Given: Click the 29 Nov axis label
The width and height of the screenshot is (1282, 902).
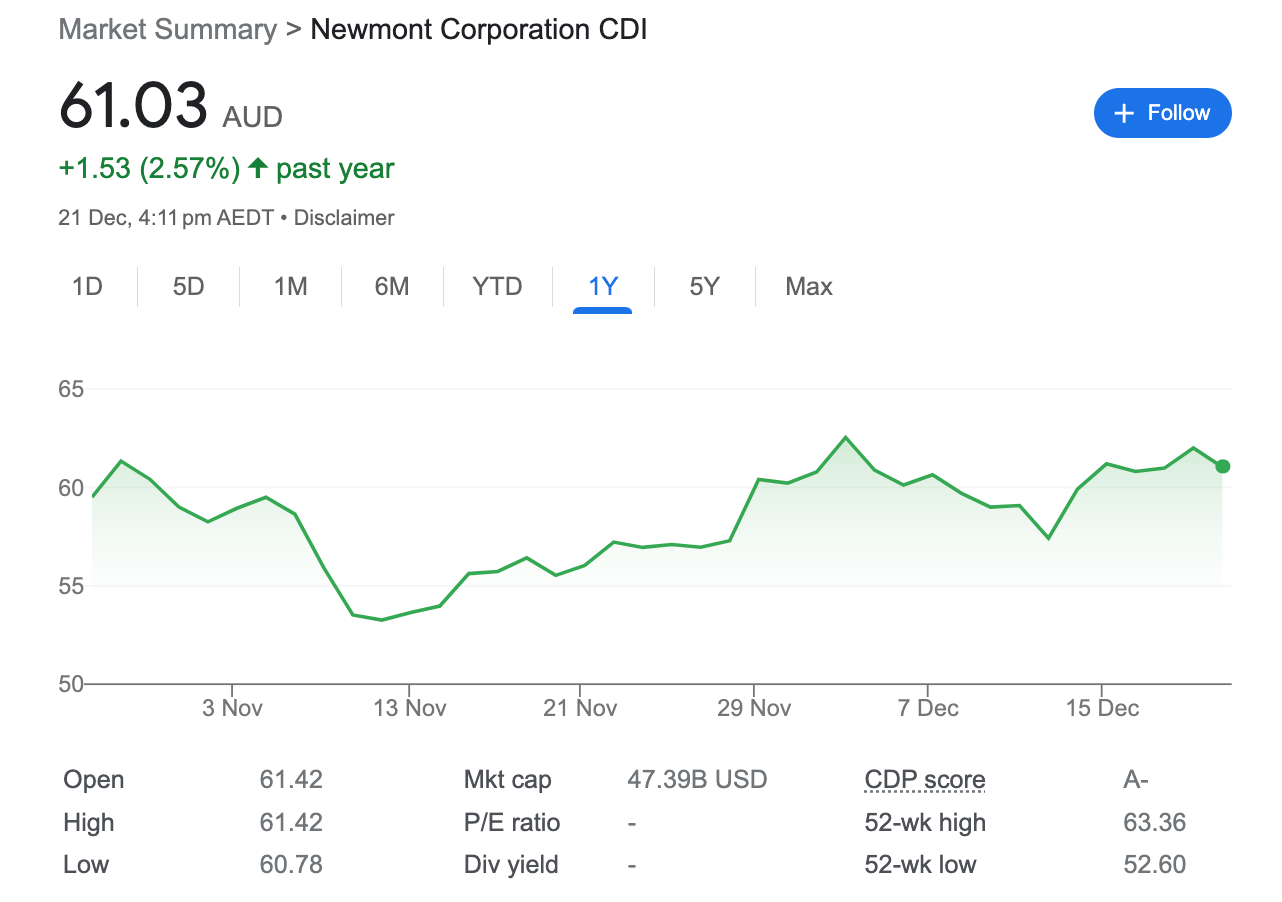Looking at the screenshot, I should point(755,708).
